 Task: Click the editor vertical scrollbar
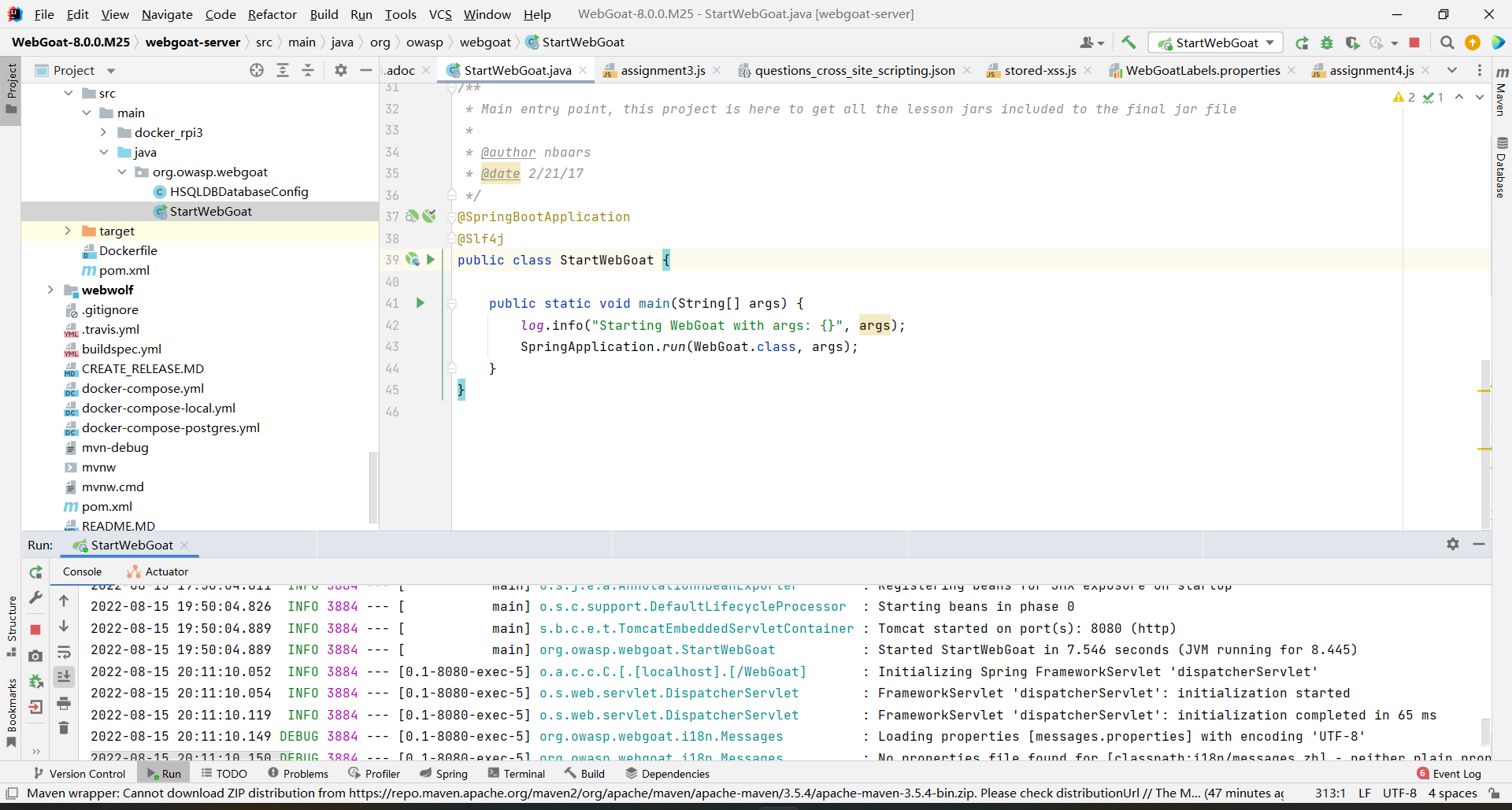point(1485,445)
